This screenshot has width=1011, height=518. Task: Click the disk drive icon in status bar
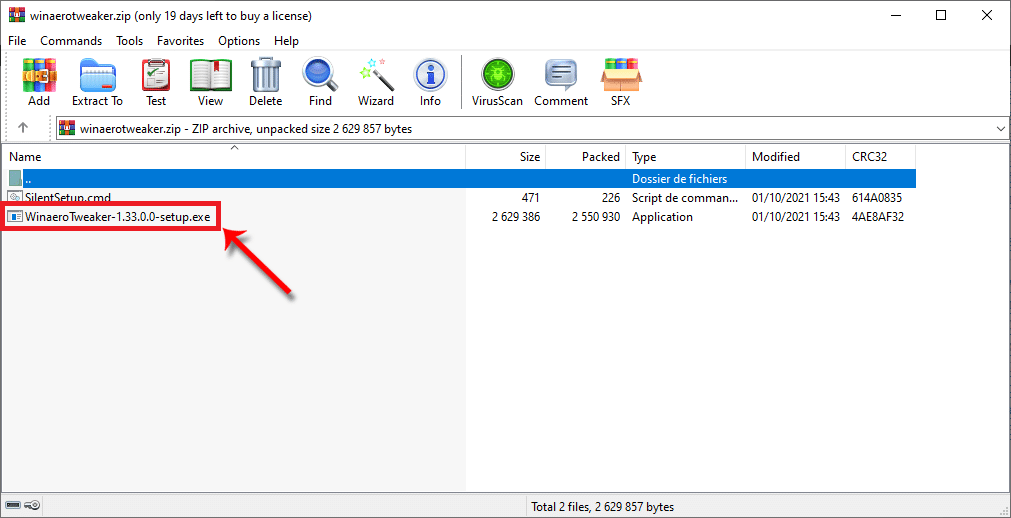click(x=13, y=505)
